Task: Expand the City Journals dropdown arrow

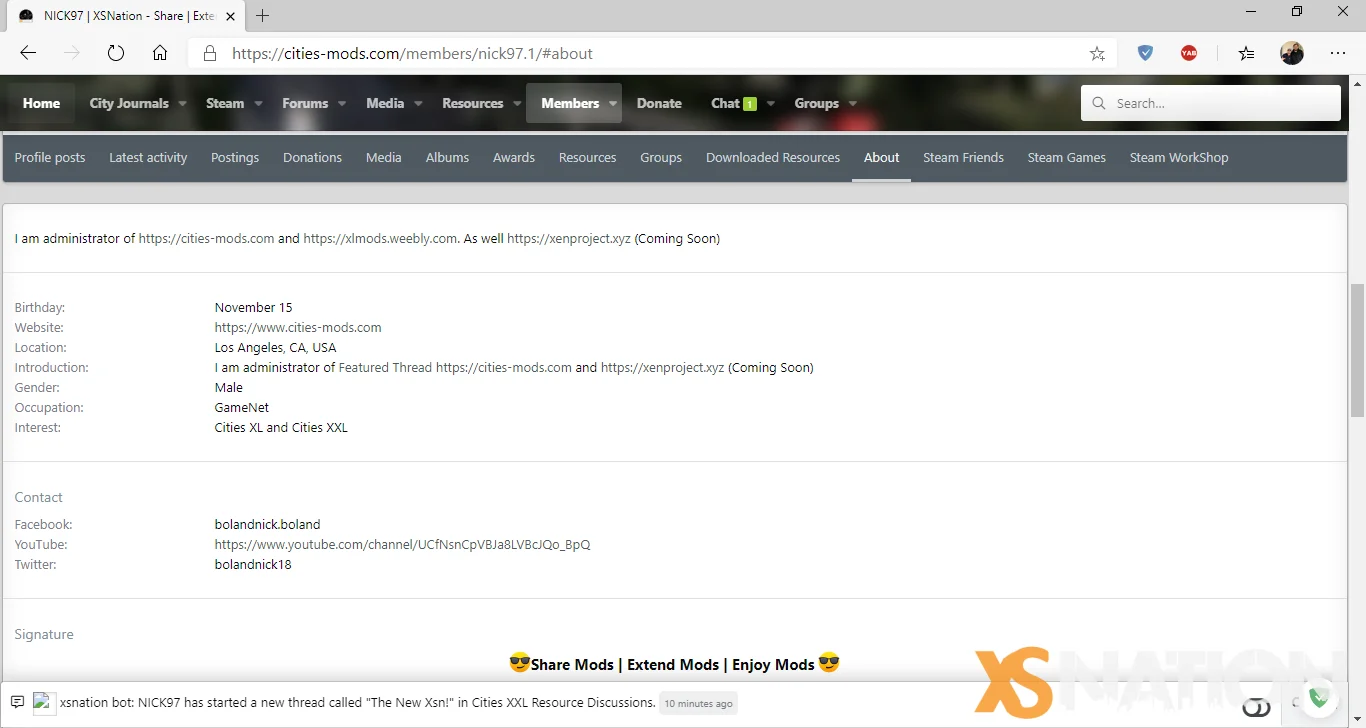Action: [x=182, y=104]
